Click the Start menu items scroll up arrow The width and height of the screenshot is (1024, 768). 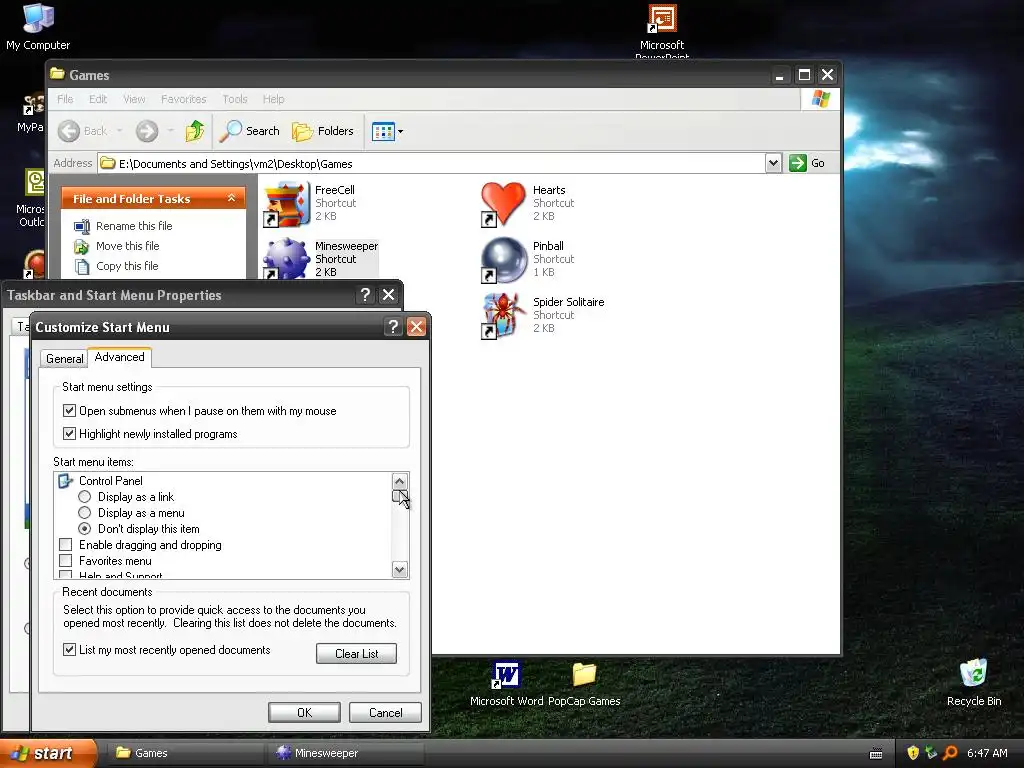pos(400,481)
